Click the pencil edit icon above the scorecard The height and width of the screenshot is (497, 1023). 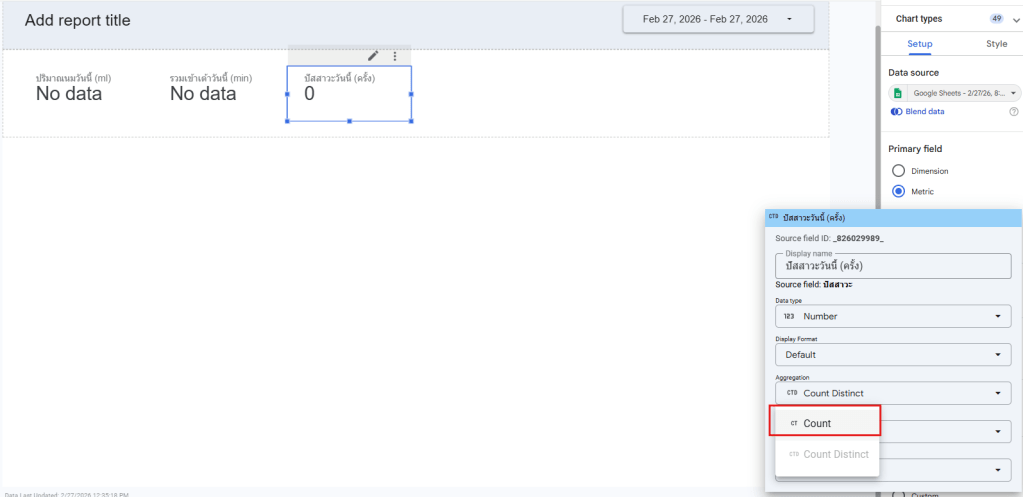(x=373, y=56)
